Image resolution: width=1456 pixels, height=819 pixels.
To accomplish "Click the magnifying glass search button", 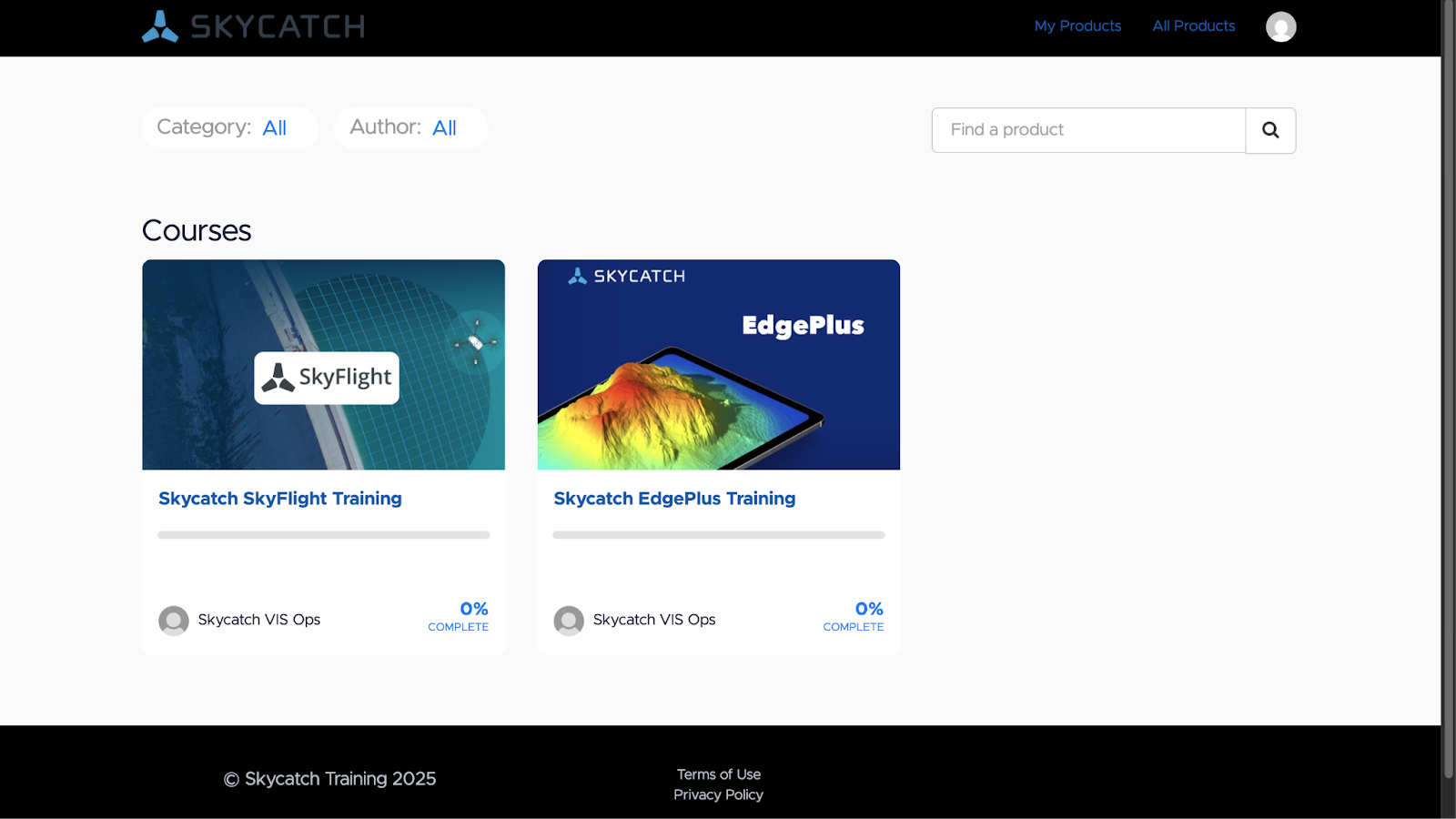I will (x=1270, y=130).
